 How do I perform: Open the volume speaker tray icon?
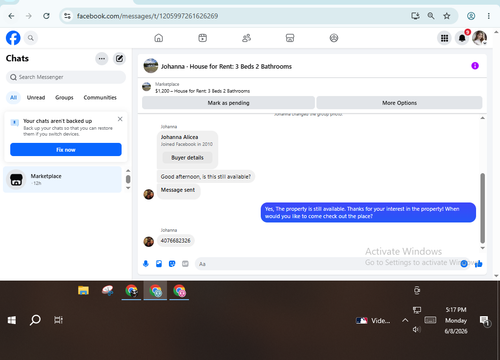[417, 329]
